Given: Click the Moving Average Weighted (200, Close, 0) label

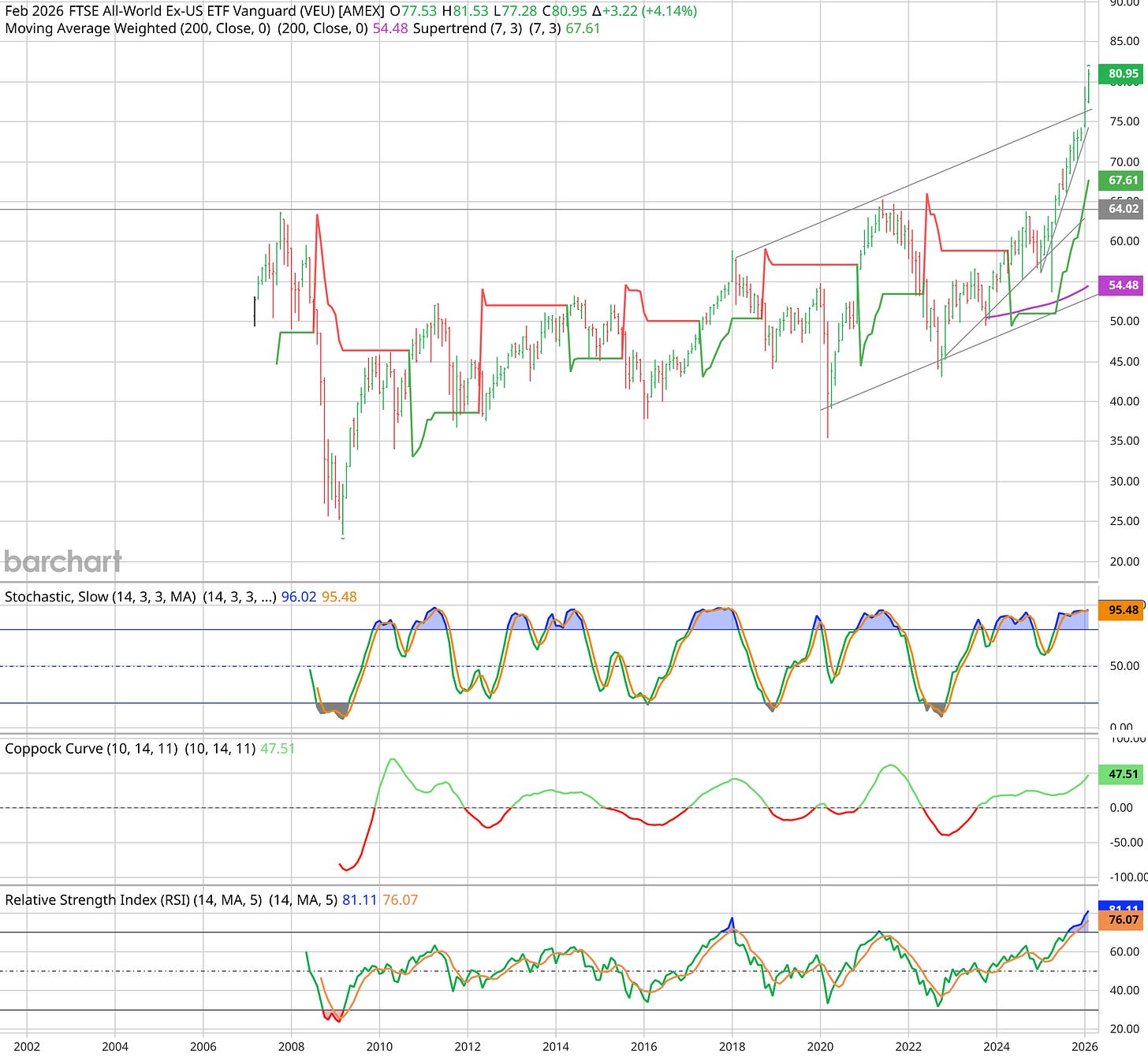Looking at the screenshot, I should pyautogui.click(x=138, y=28).
